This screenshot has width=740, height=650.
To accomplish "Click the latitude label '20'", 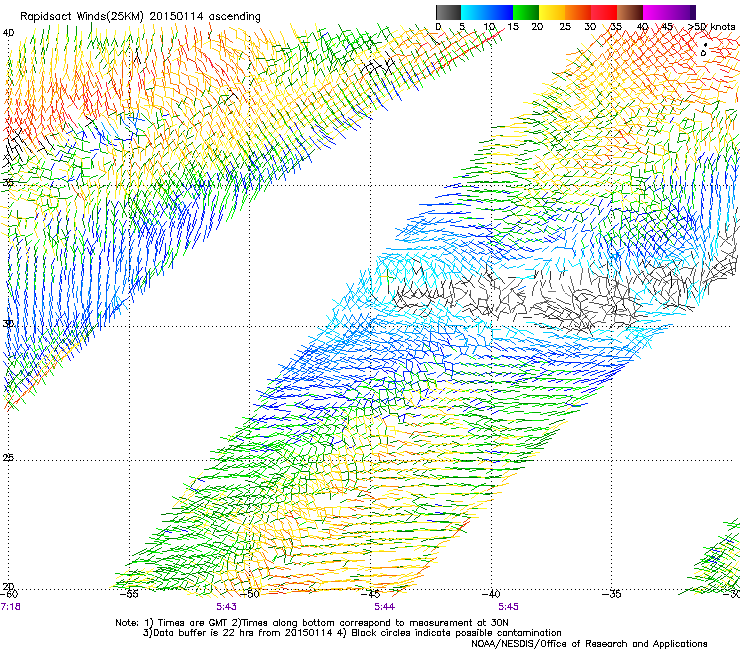I will [8, 587].
